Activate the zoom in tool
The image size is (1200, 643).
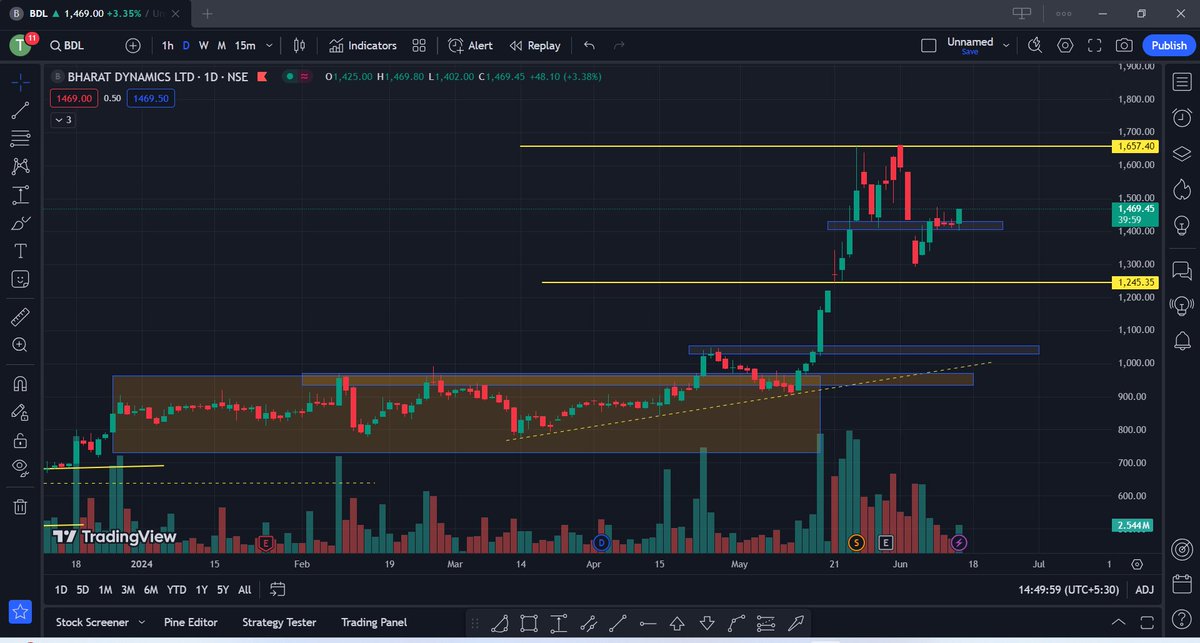(x=20, y=345)
